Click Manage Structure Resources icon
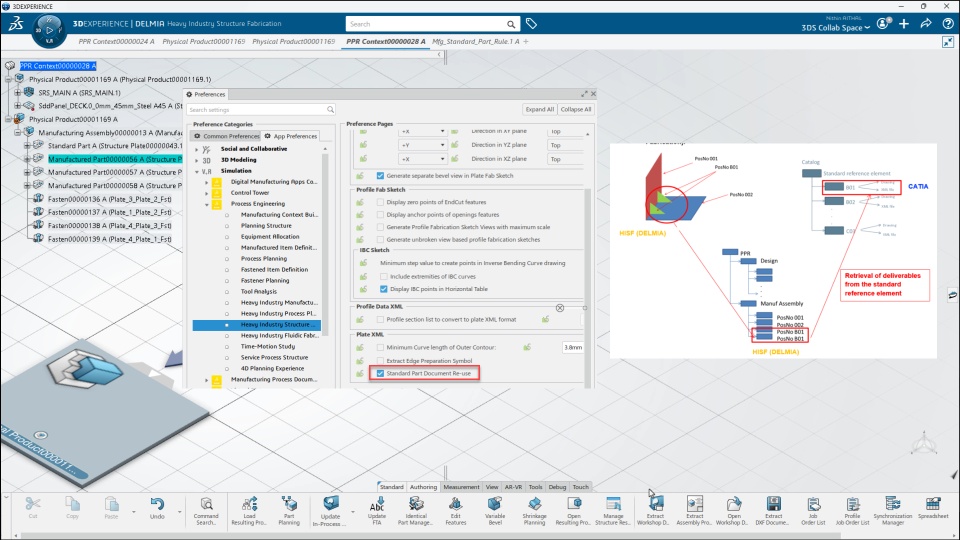This screenshot has width=960, height=540. tap(613, 504)
